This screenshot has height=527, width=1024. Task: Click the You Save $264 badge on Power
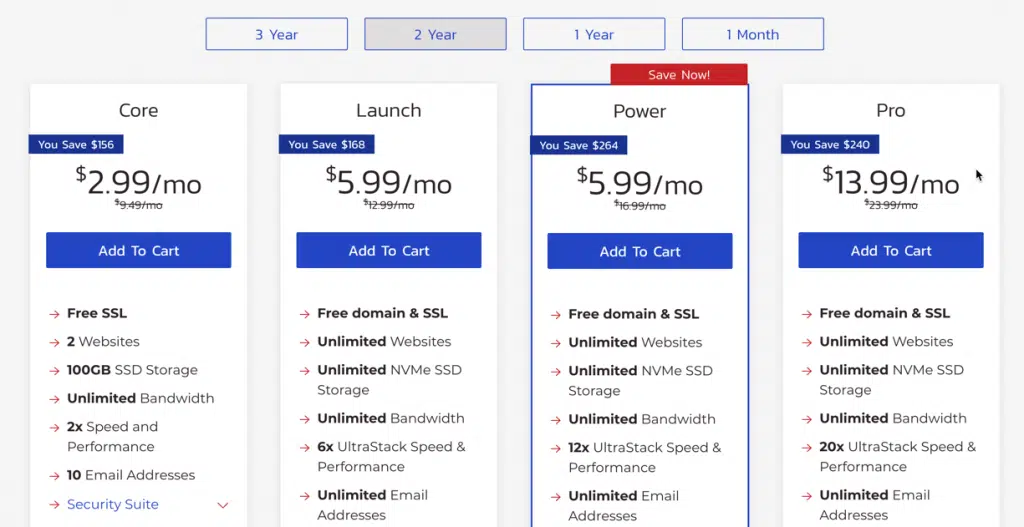pyautogui.click(x=578, y=145)
